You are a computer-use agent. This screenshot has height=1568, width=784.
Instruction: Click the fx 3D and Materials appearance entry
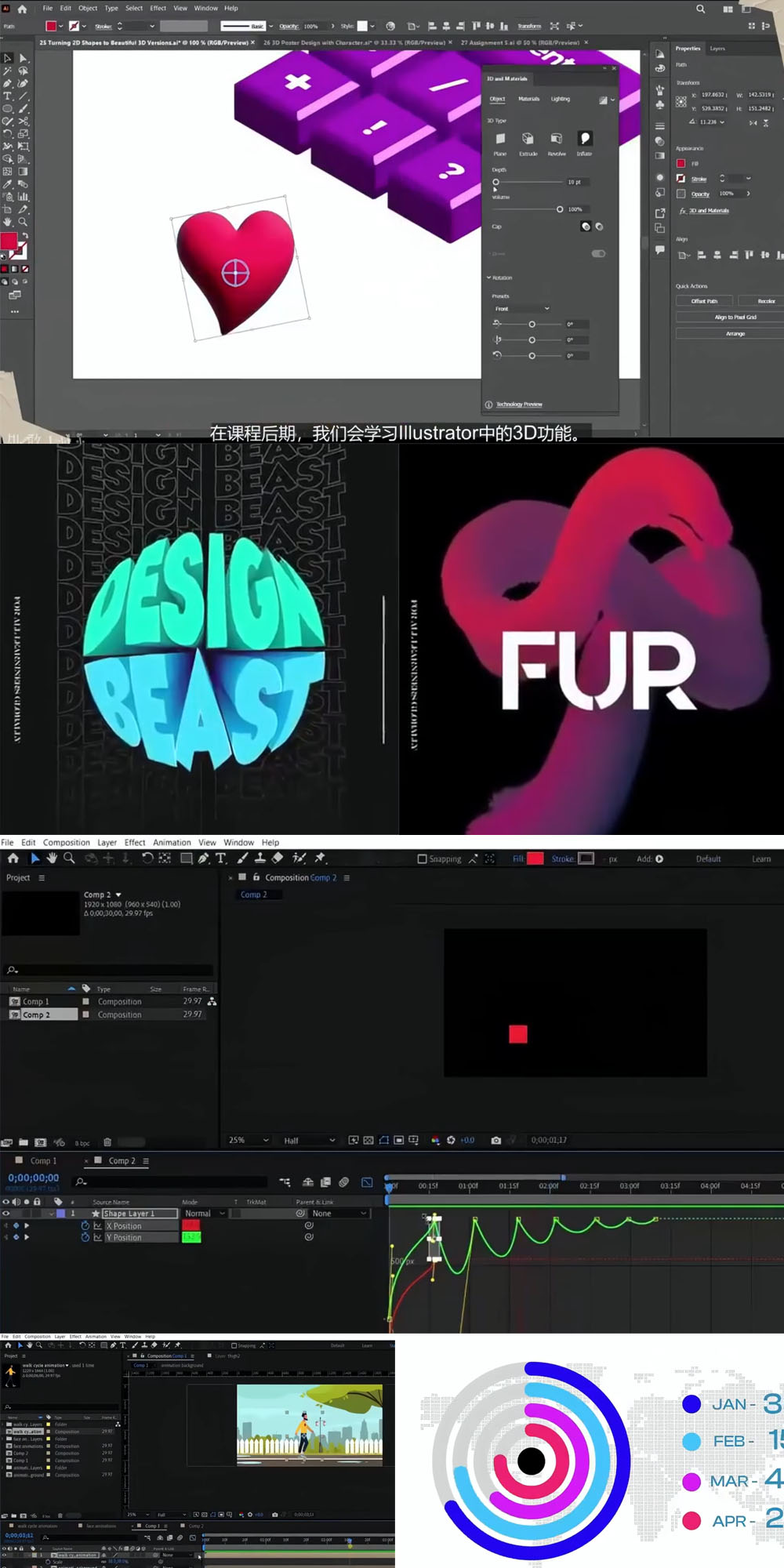pos(704,211)
